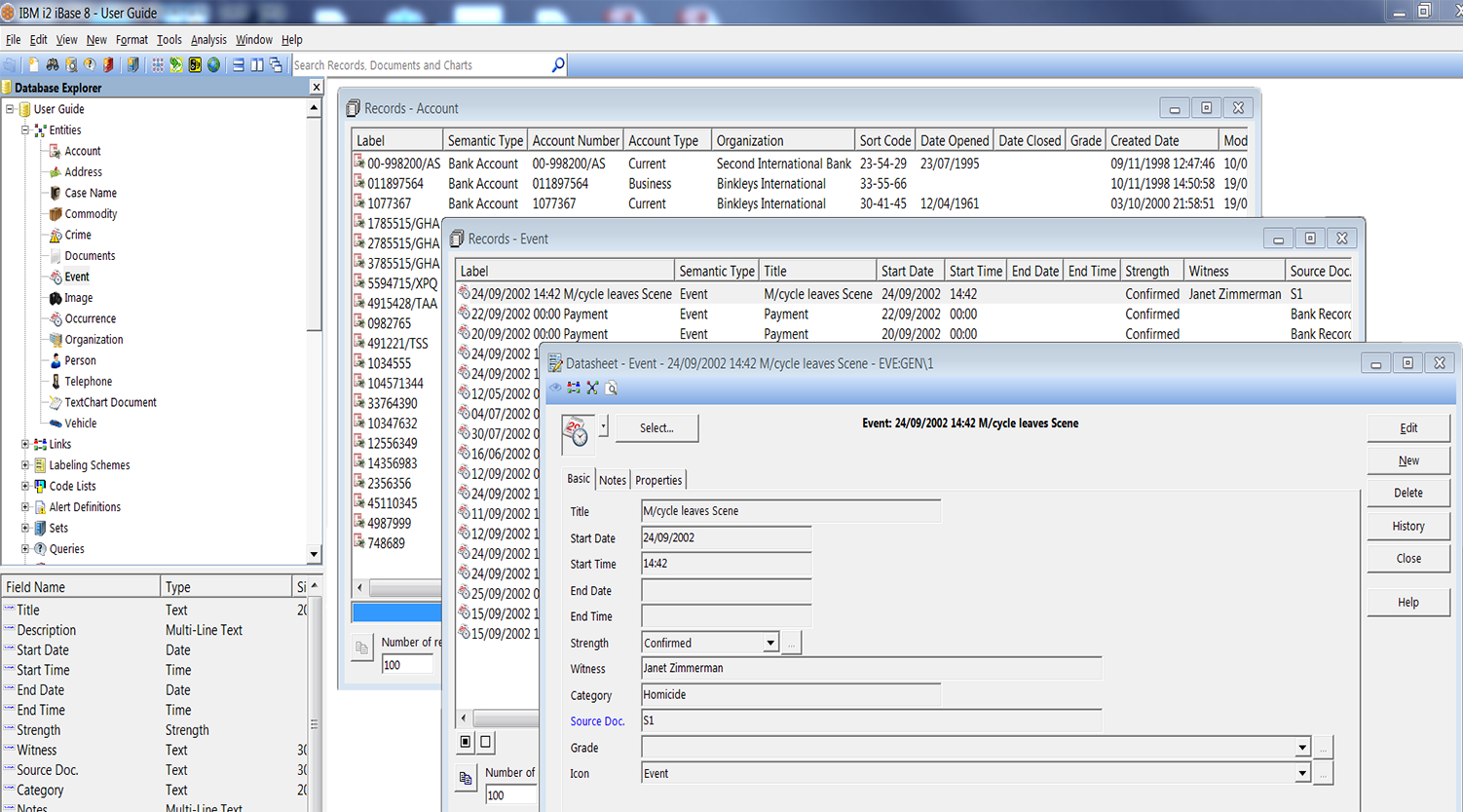Click the filled-square button below Event list

pos(466,742)
